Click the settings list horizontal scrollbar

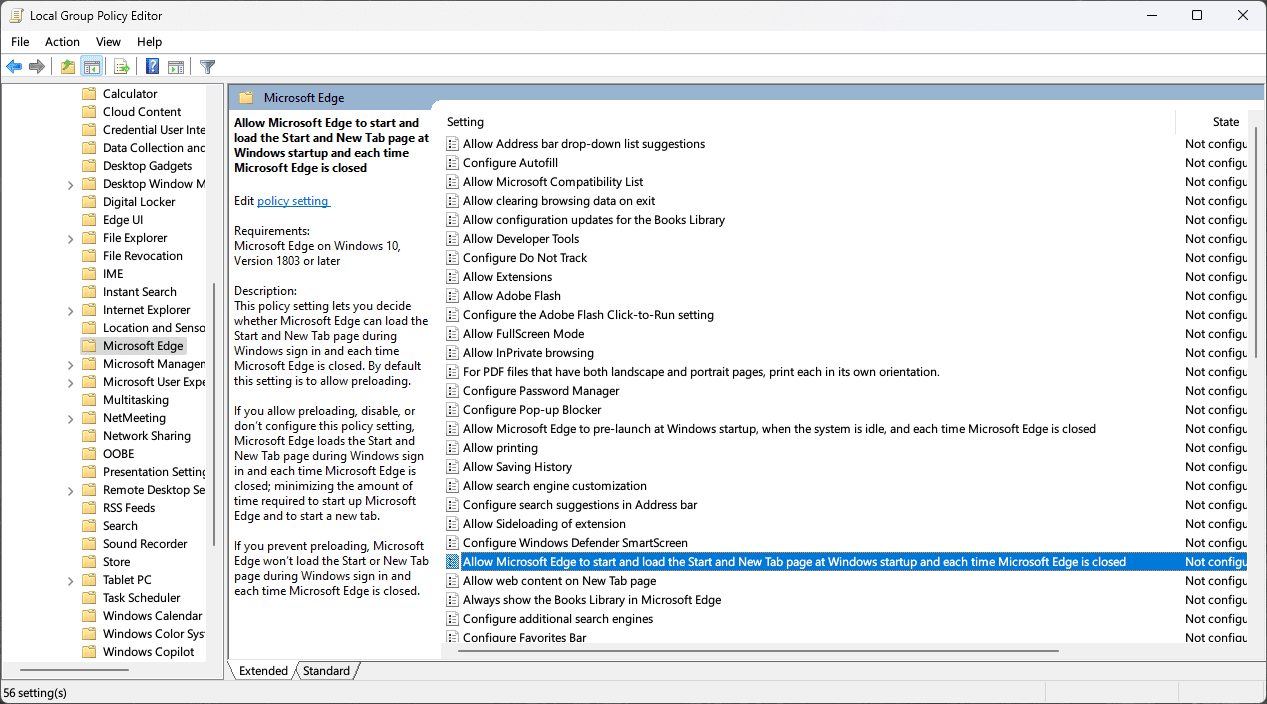[x=758, y=651]
